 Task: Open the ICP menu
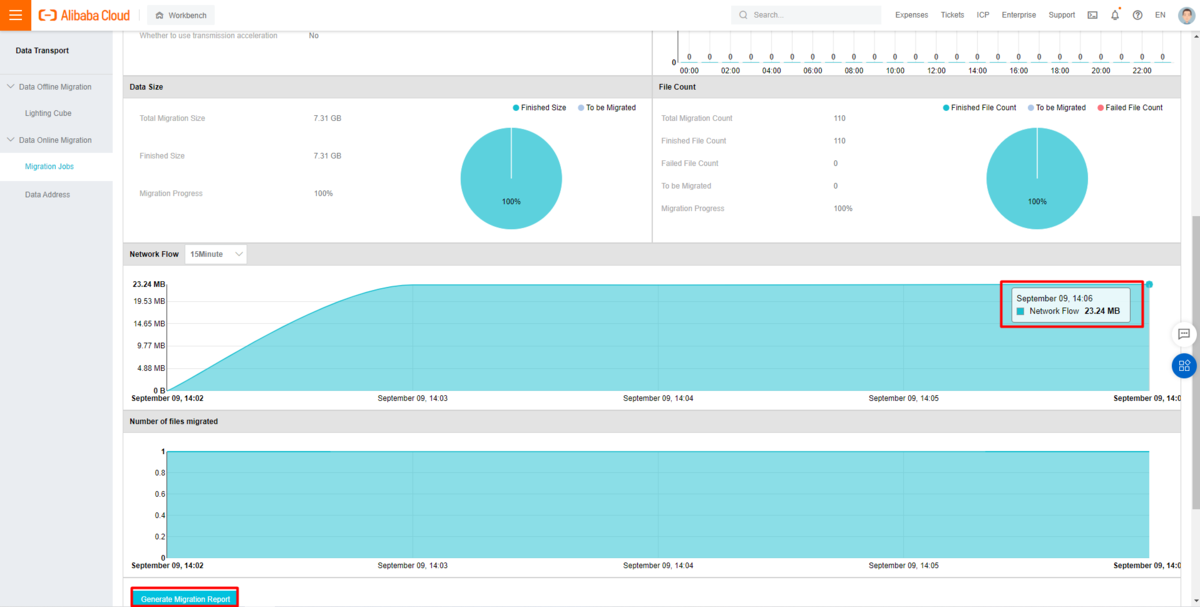click(983, 15)
